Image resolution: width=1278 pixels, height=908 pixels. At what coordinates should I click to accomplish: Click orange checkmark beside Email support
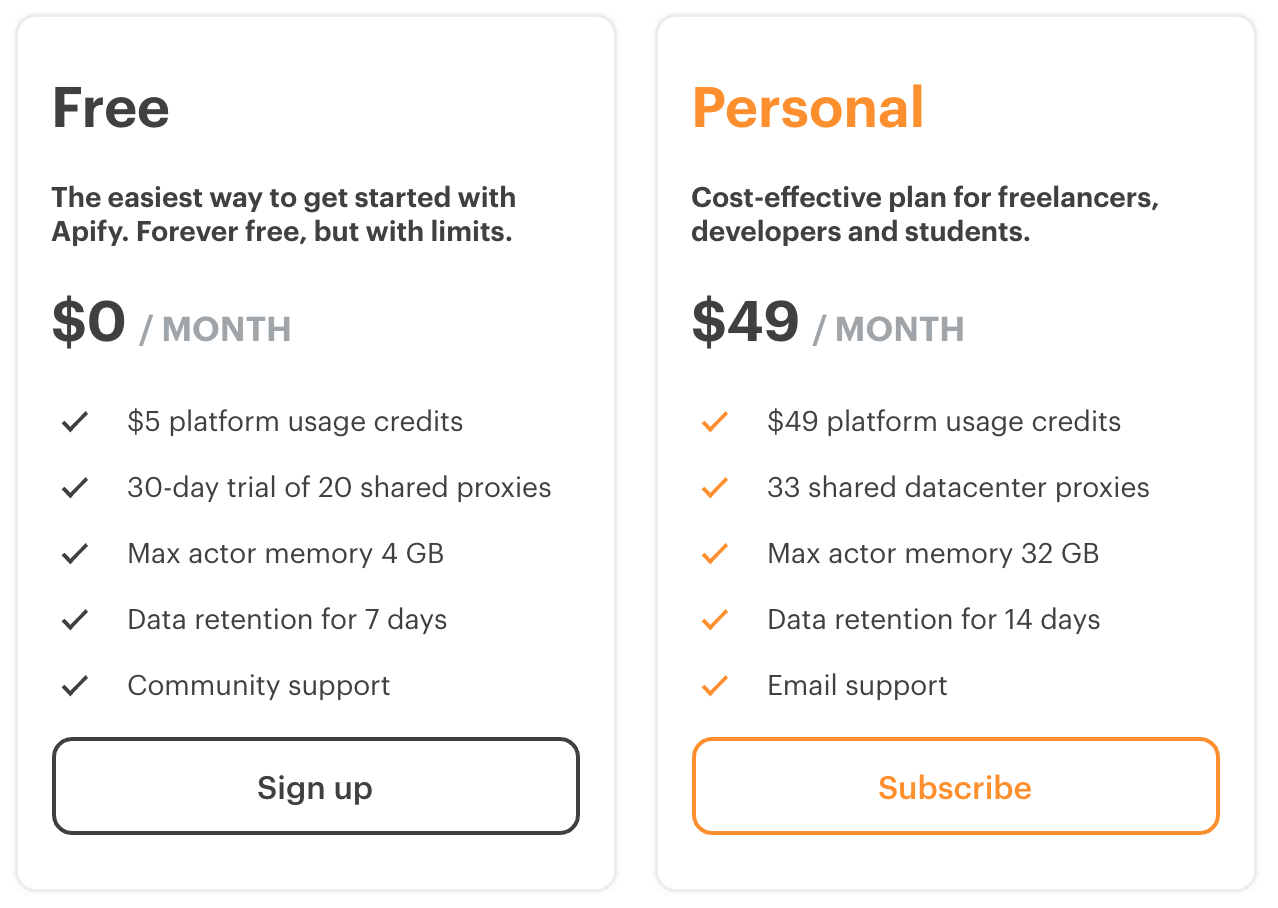click(715, 686)
